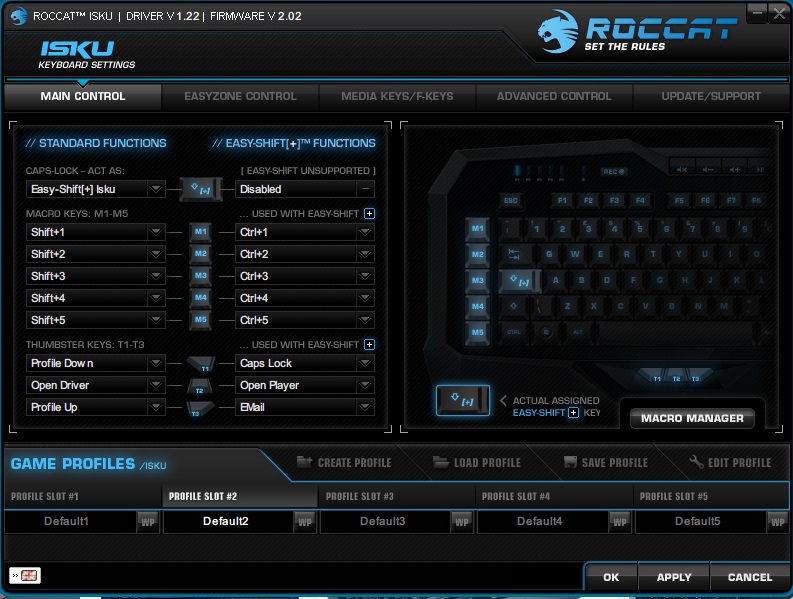Click Create Profile
This screenshot has height=599, width=793.
click(x=344, y=462)
